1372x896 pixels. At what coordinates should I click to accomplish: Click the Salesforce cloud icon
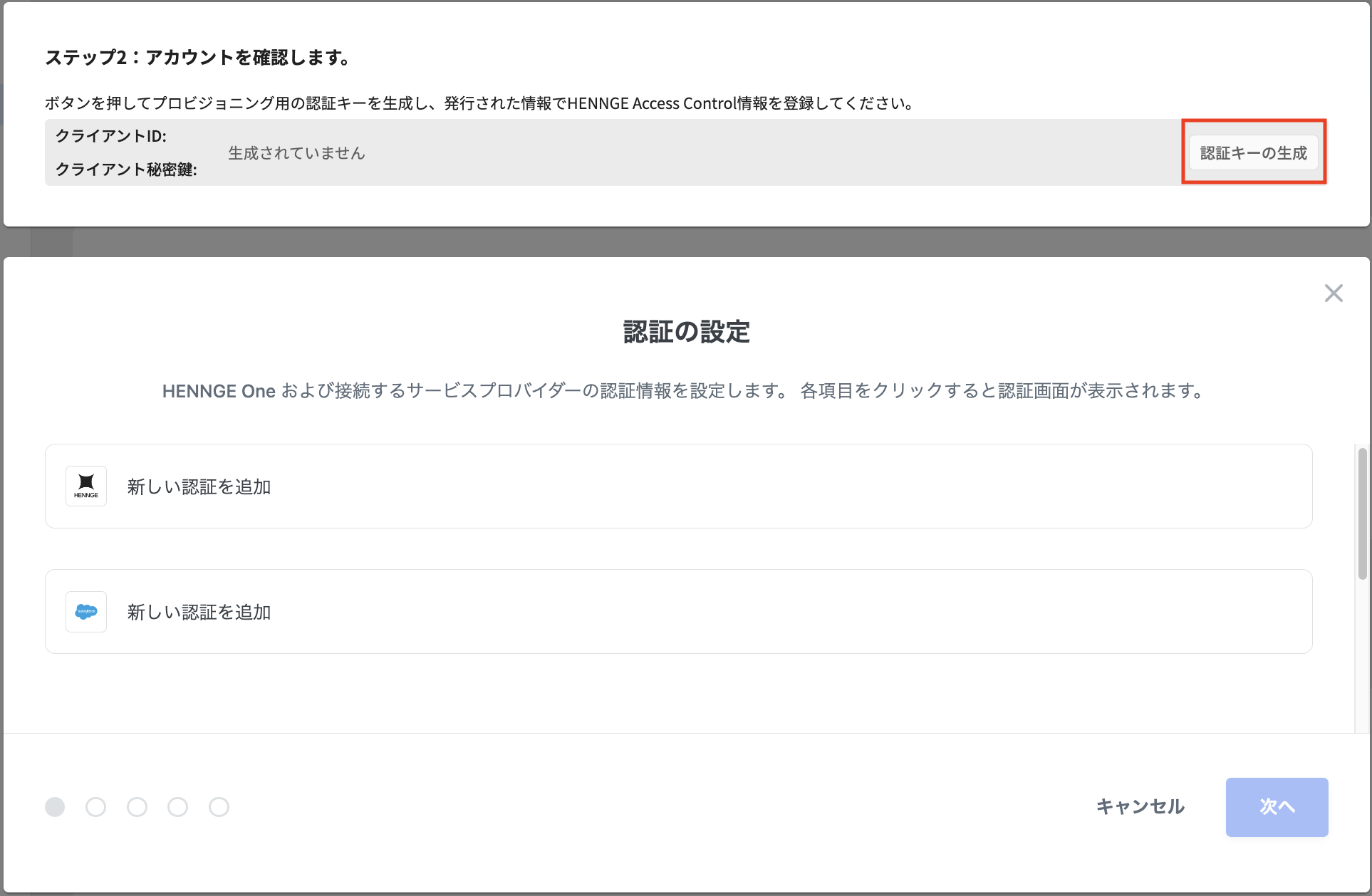pos(86,611)
